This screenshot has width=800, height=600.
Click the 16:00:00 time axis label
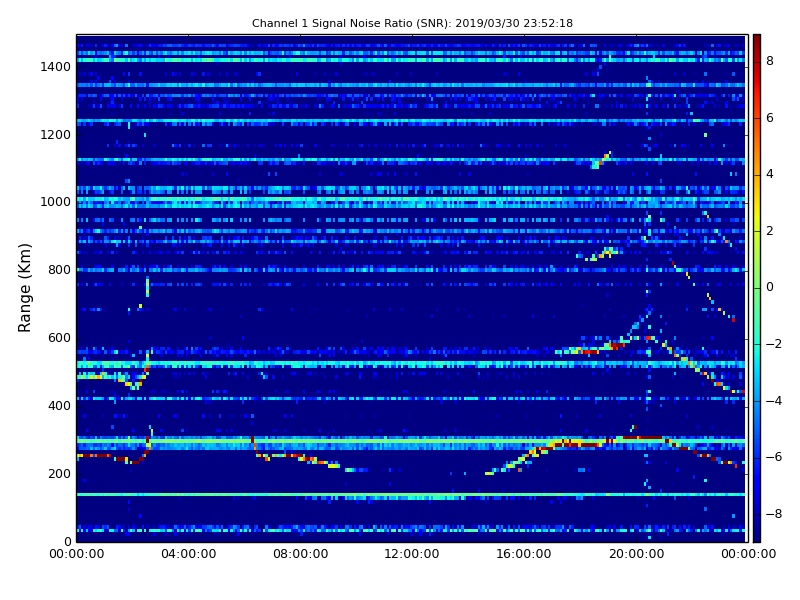pyautogui.click(x=524, y=554)
